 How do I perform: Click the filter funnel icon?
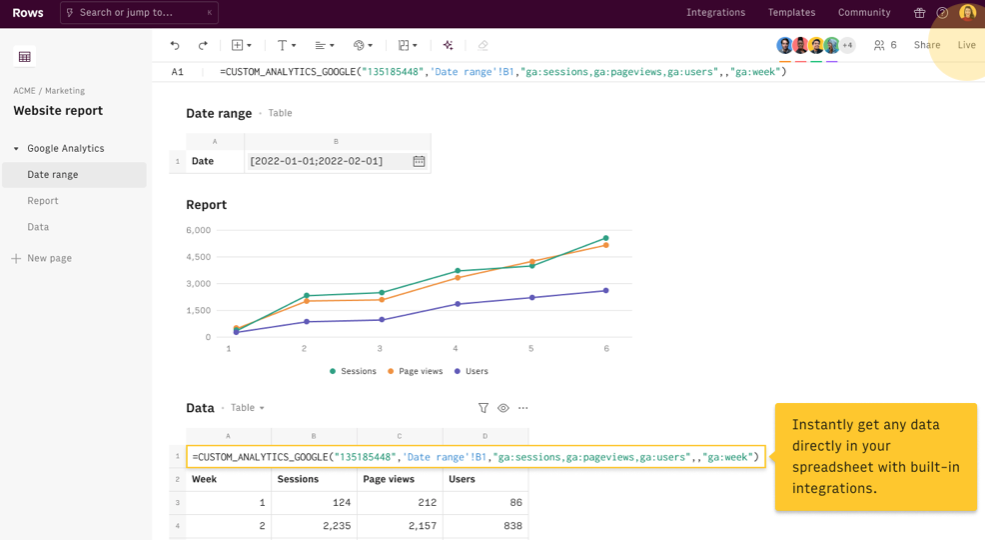tap(483, 408)
